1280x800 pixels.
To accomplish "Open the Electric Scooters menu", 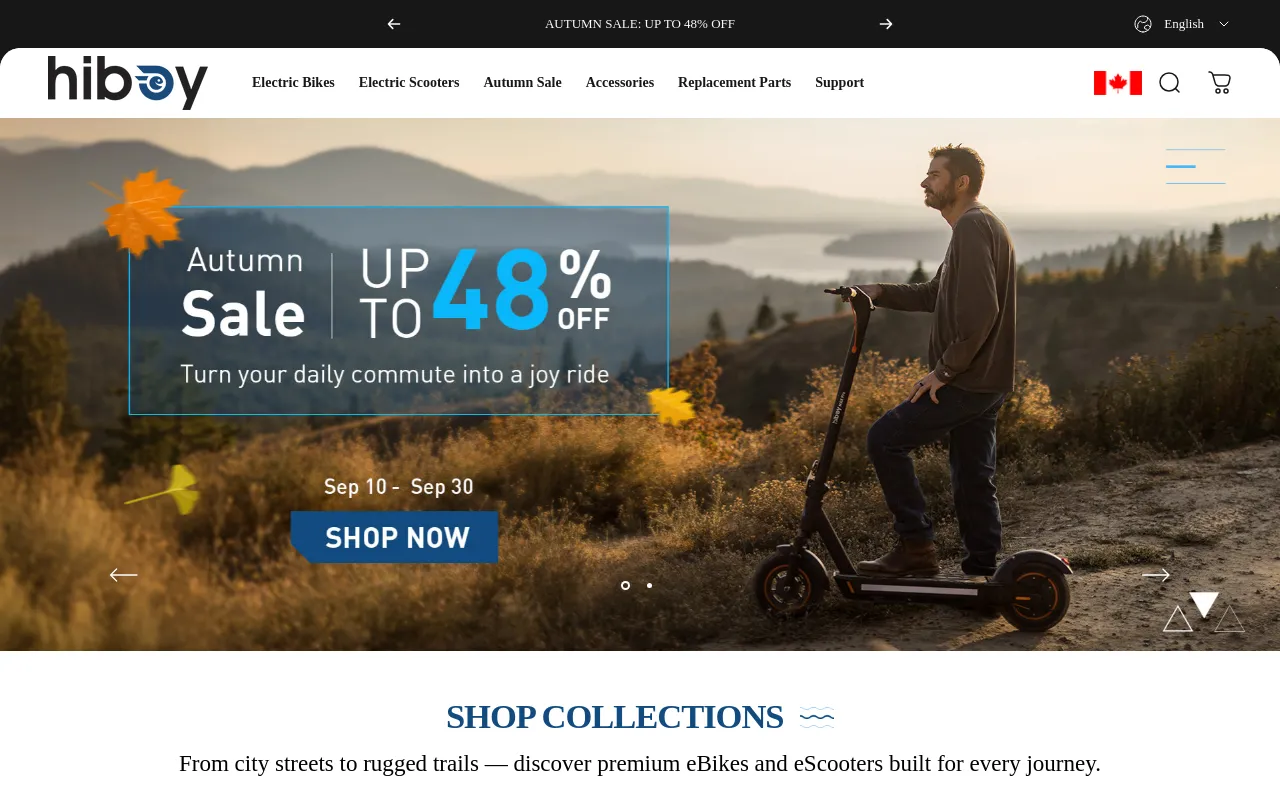I will pos(409,83).
